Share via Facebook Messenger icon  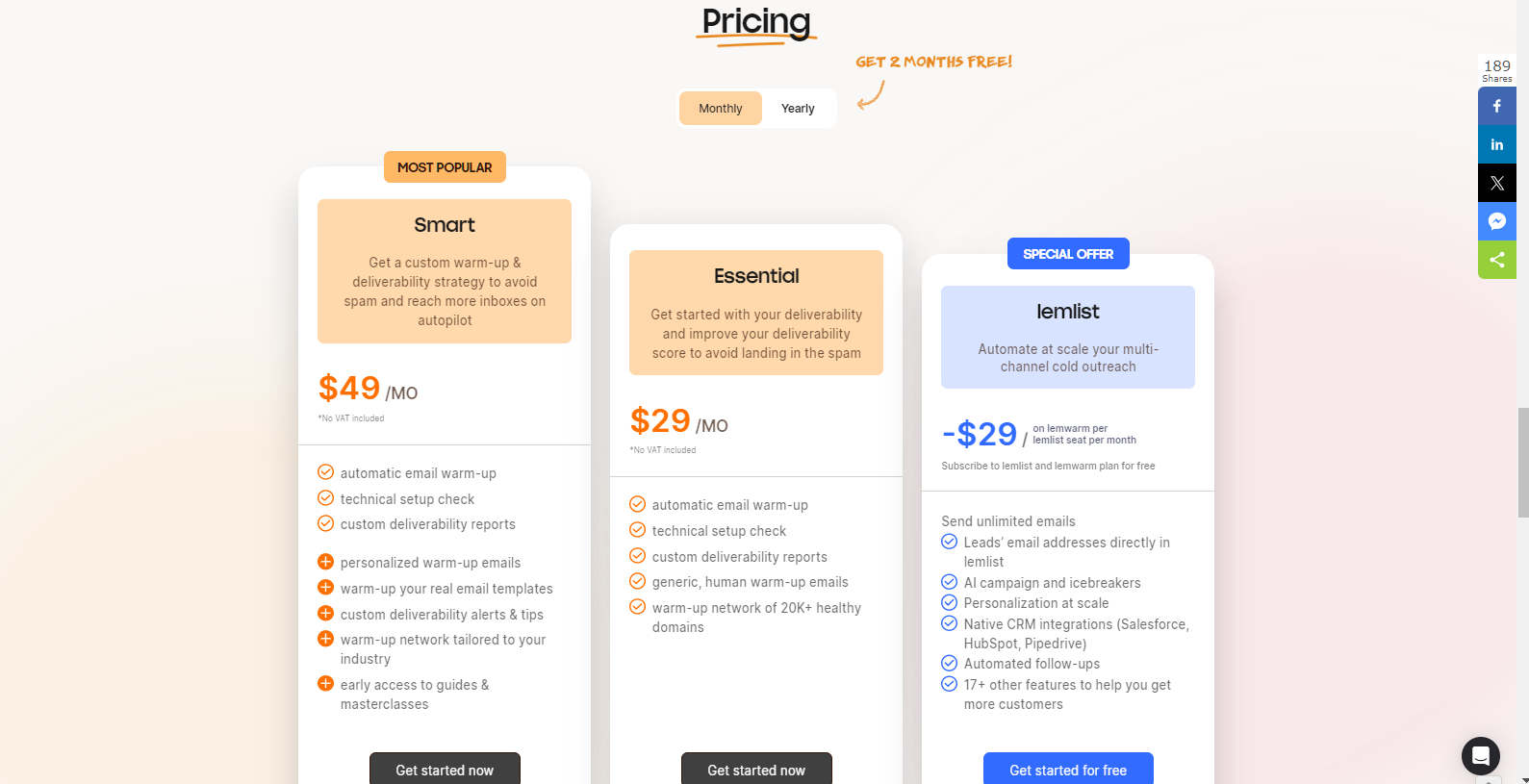point(1496,221)
